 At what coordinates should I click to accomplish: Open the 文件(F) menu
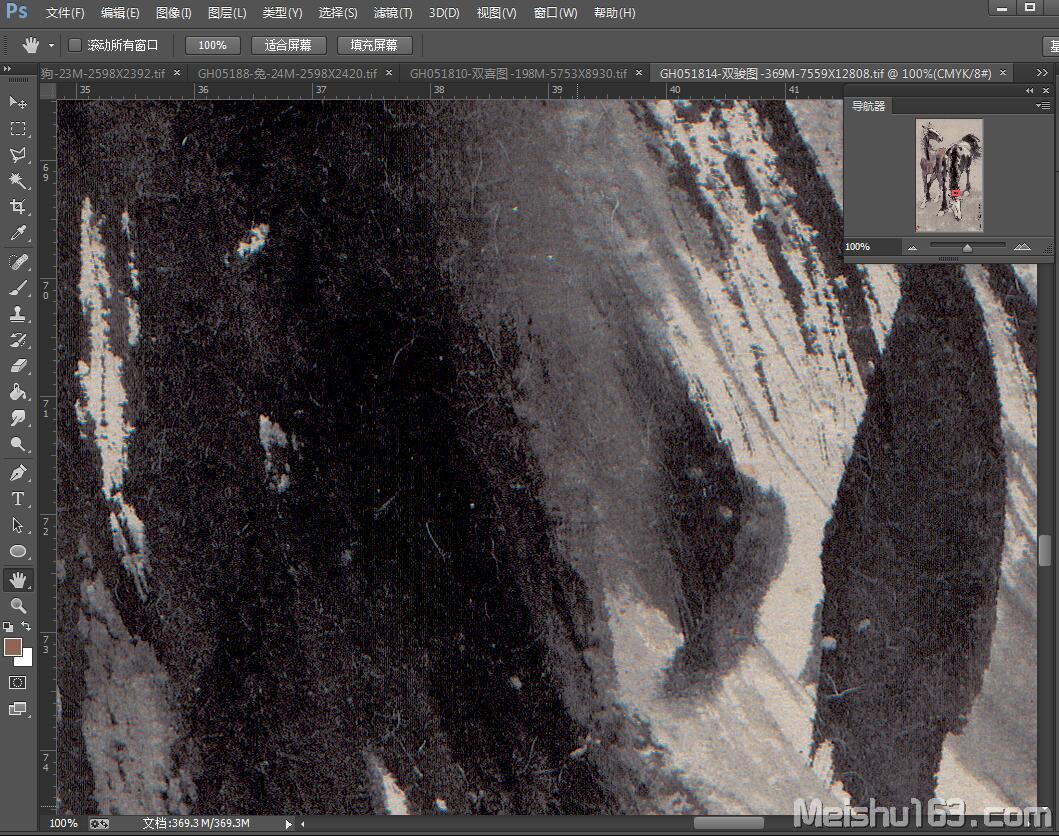65,13
